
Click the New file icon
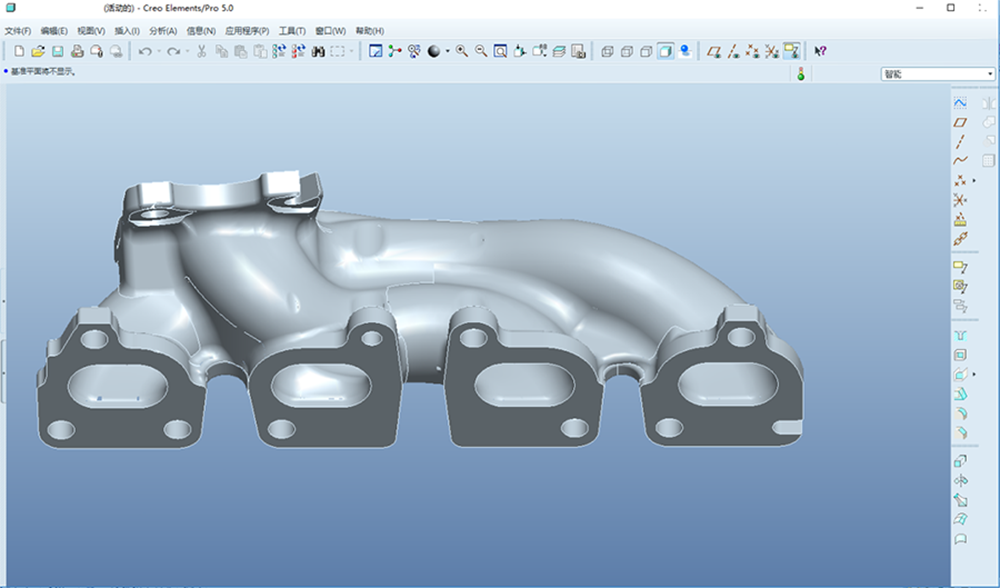(x=19, y=51)
